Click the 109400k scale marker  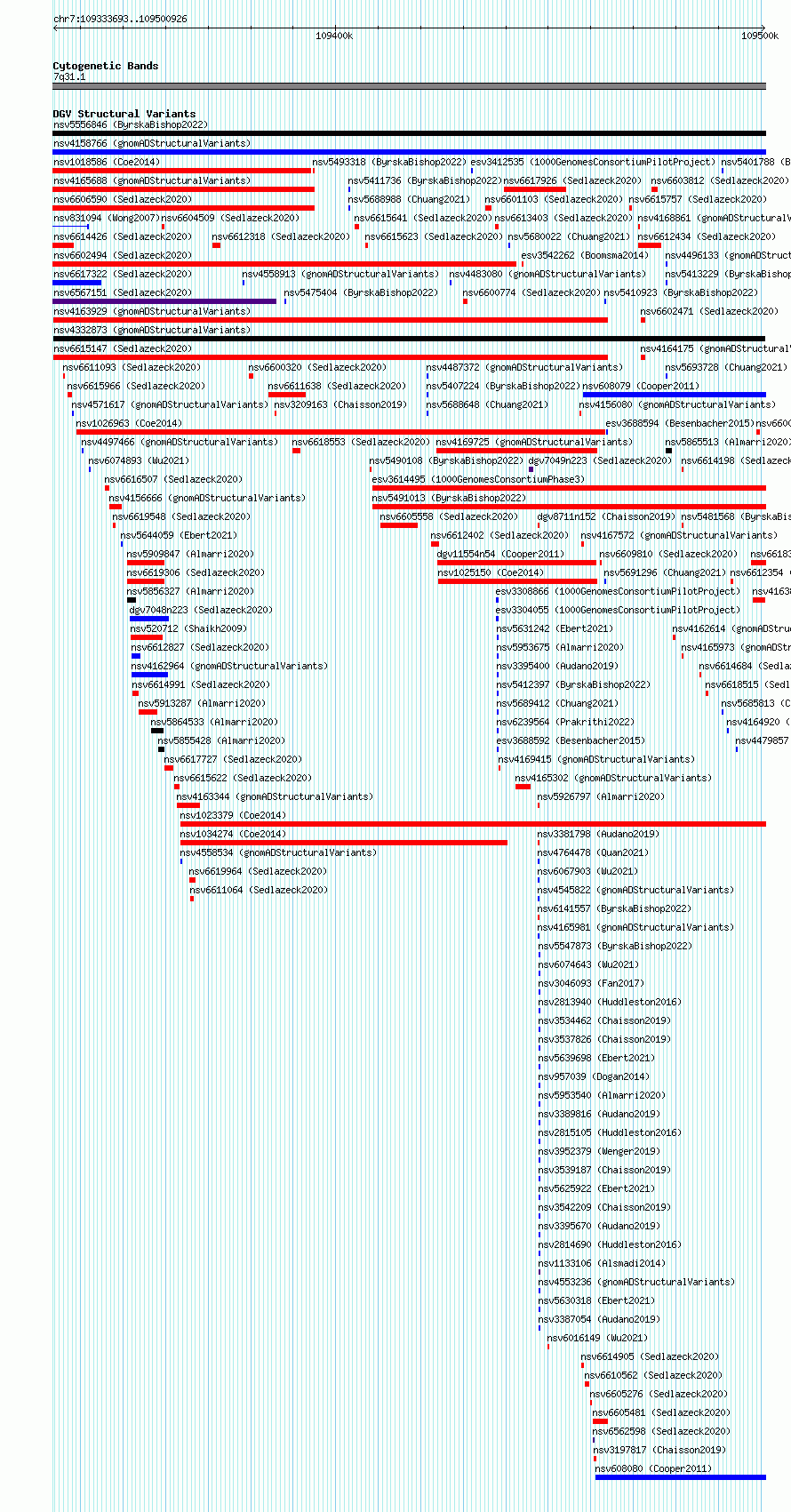click(334, 36)
